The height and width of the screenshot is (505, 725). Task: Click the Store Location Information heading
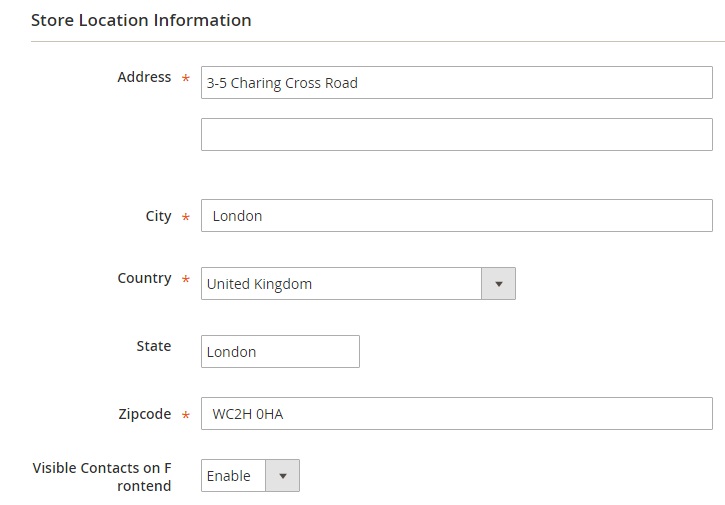coord(141,20)
